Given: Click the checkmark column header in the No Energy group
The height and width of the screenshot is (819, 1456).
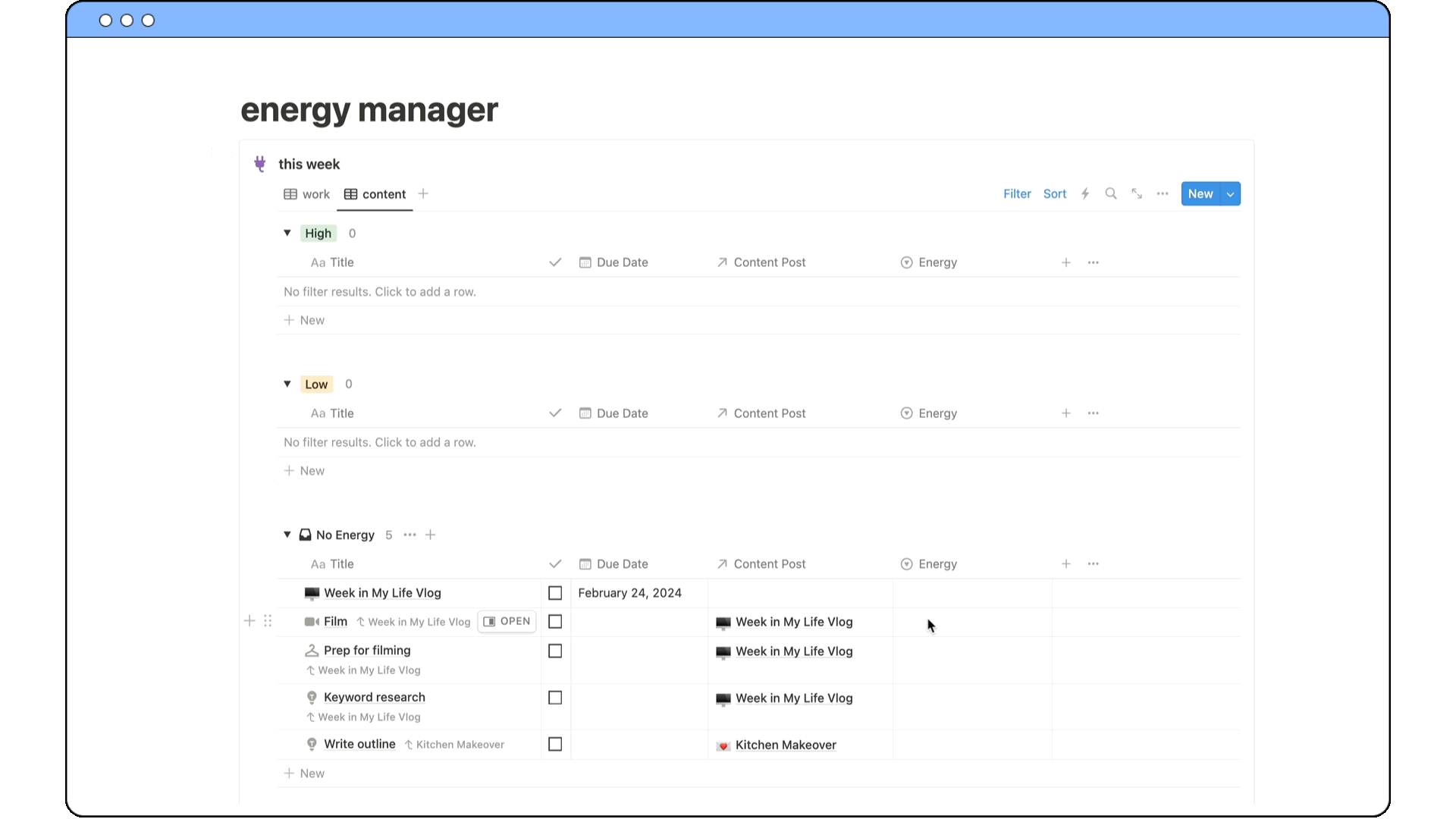Looking at the screenshot, I should 555,564.
